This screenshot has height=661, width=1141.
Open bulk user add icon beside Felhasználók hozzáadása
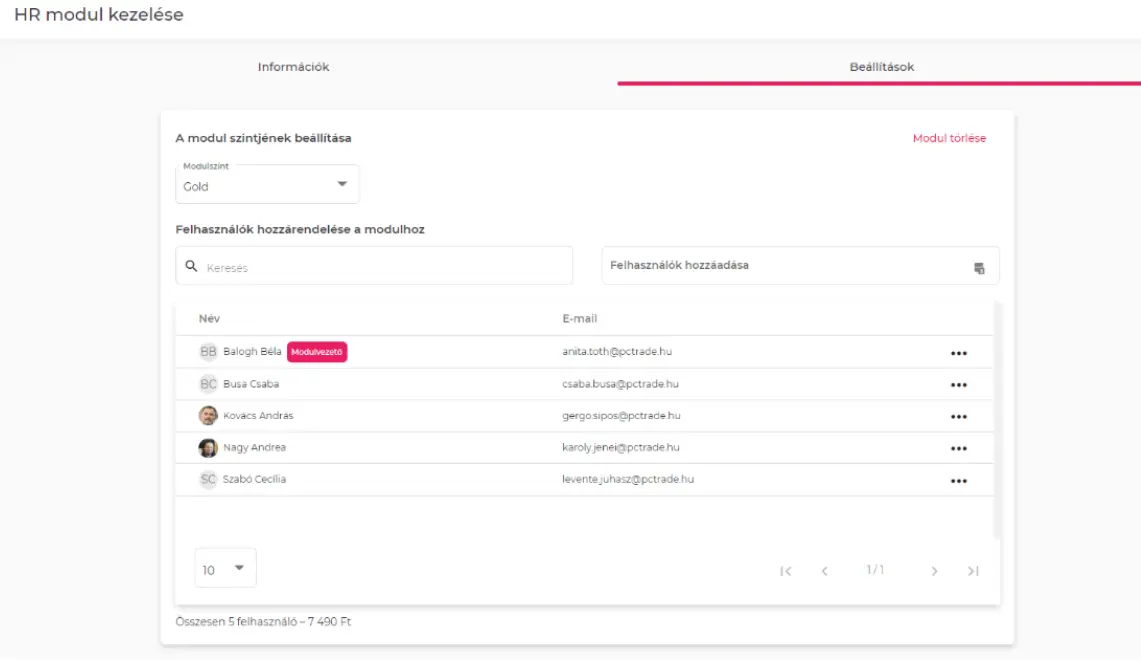(981, 265)
